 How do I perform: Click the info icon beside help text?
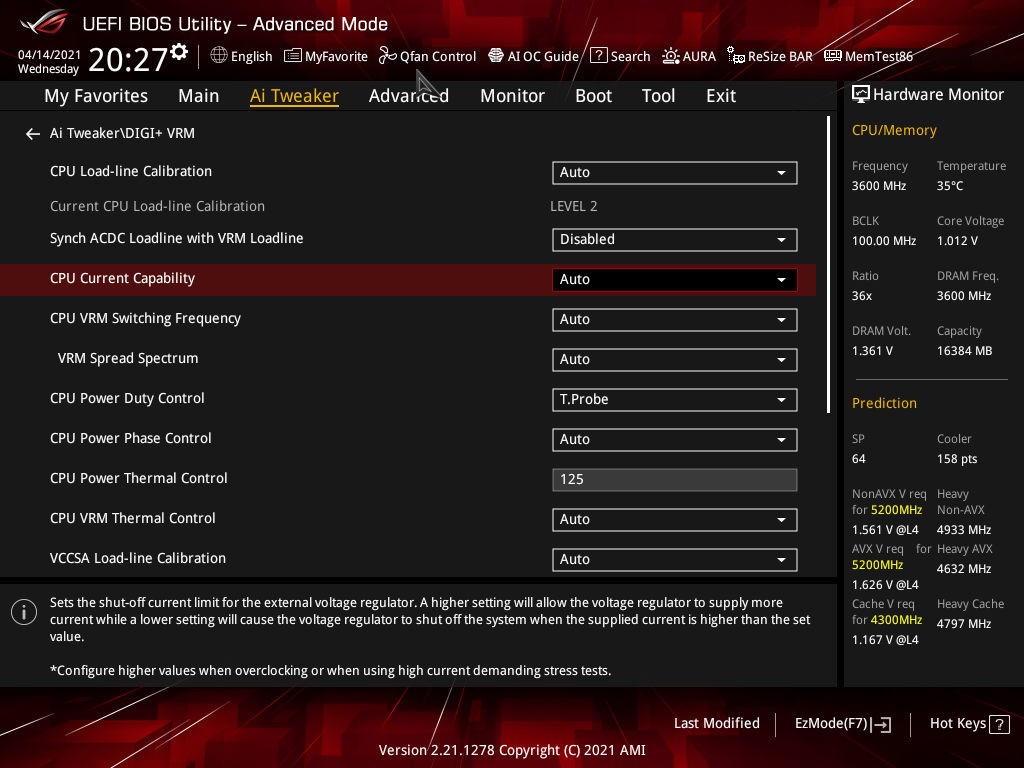click(x=24, y=612)
